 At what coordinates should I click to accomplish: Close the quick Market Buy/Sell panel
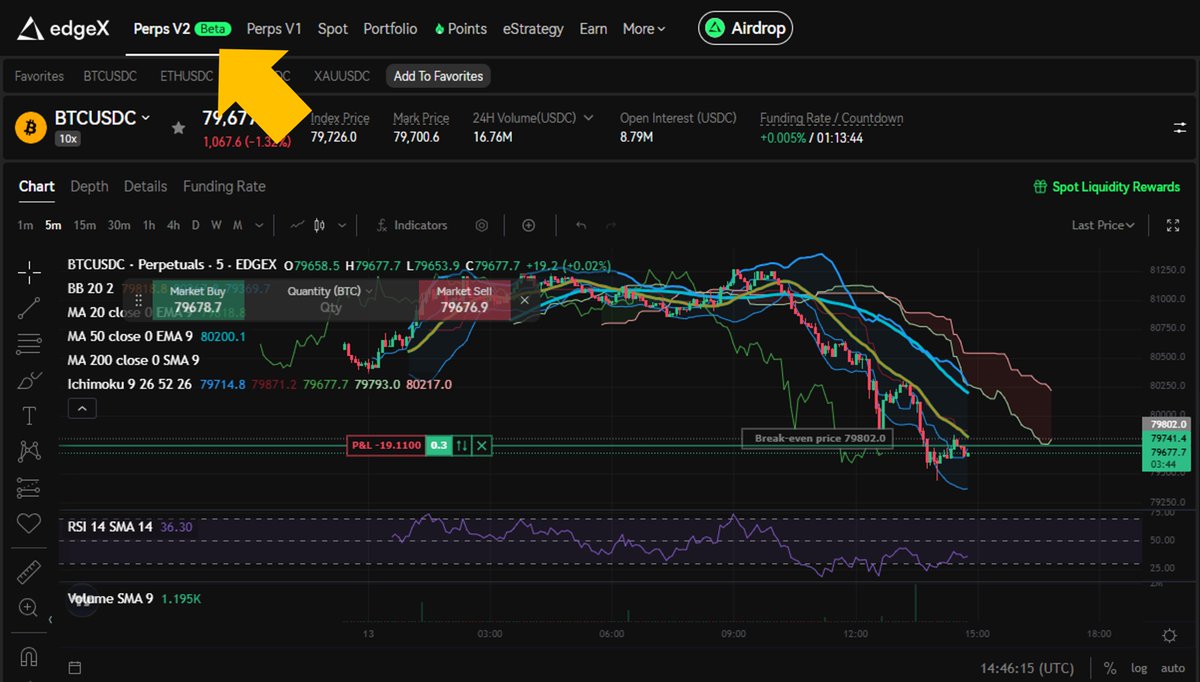coord(524,298)
